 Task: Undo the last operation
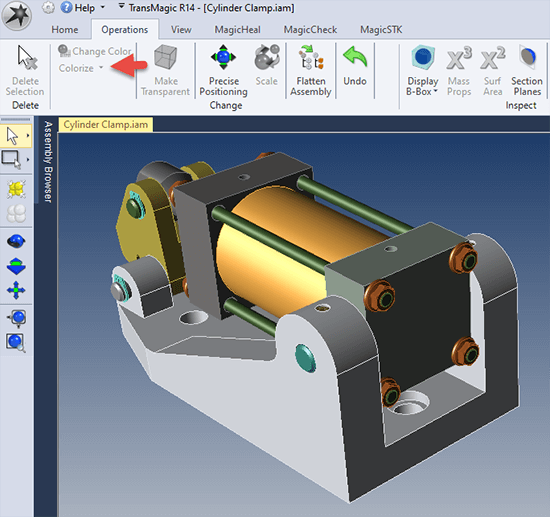coord(355,66)
